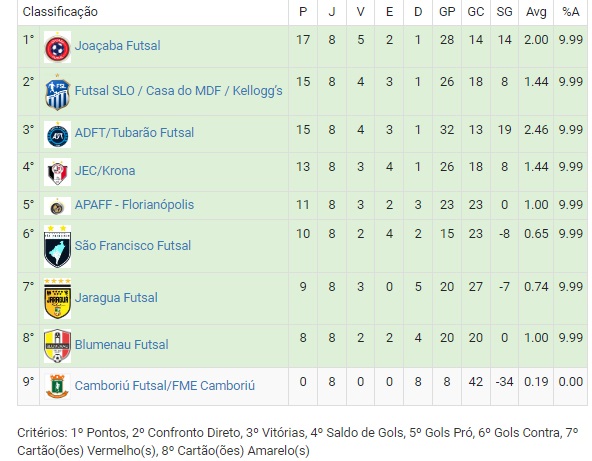Open Futsal SLO / Casa do MDF / Kellogg's link

point(179,91)
